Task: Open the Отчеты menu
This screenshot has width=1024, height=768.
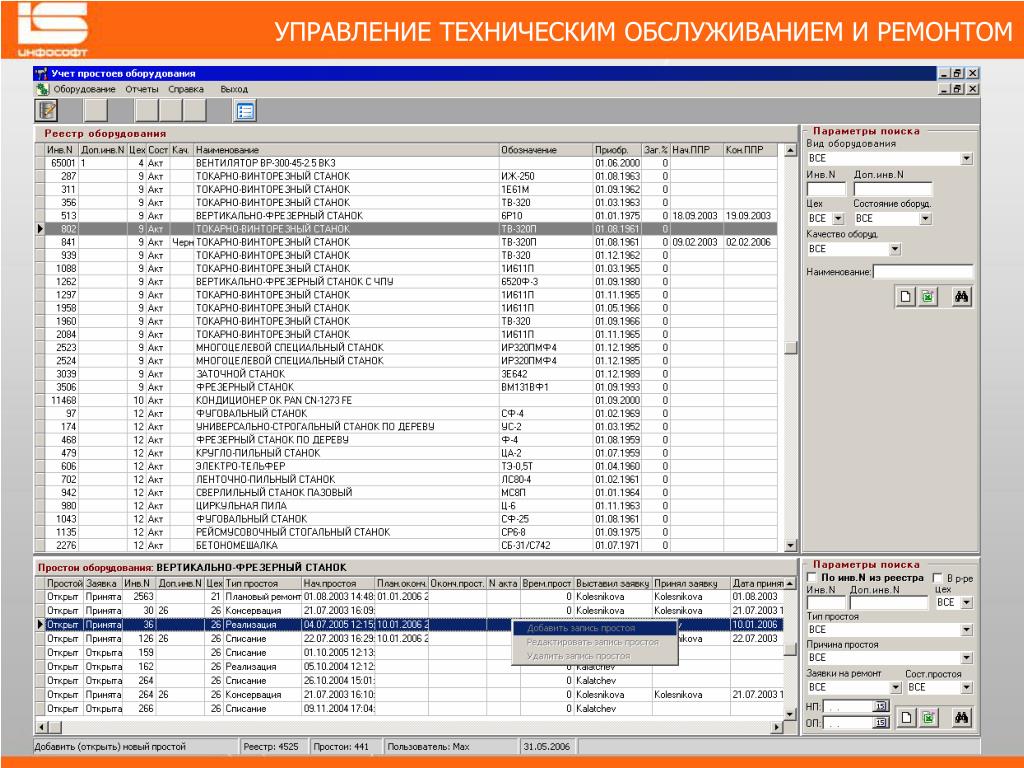Action: (142, 89)
